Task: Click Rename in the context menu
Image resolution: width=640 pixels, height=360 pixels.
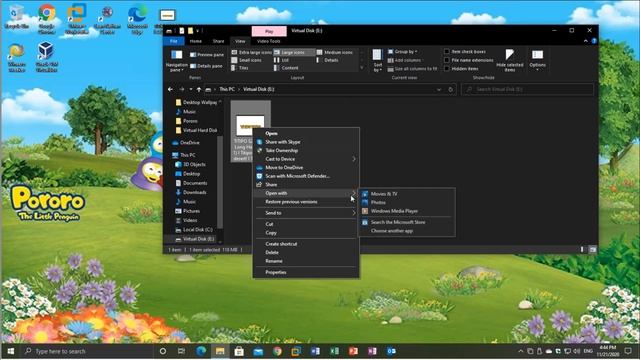Action: click(306, 261)
